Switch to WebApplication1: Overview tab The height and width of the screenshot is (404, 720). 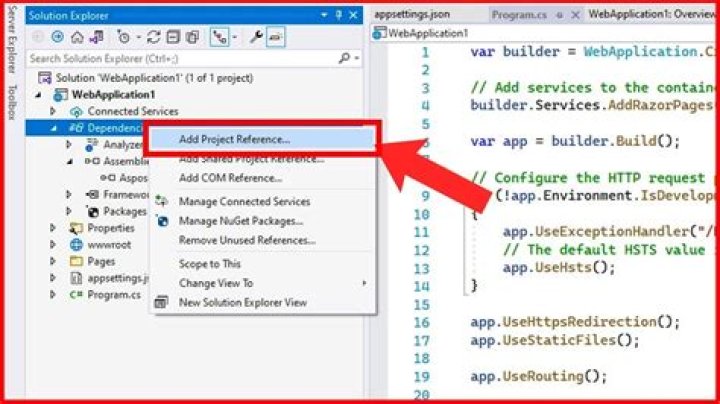tap(651, 14)
